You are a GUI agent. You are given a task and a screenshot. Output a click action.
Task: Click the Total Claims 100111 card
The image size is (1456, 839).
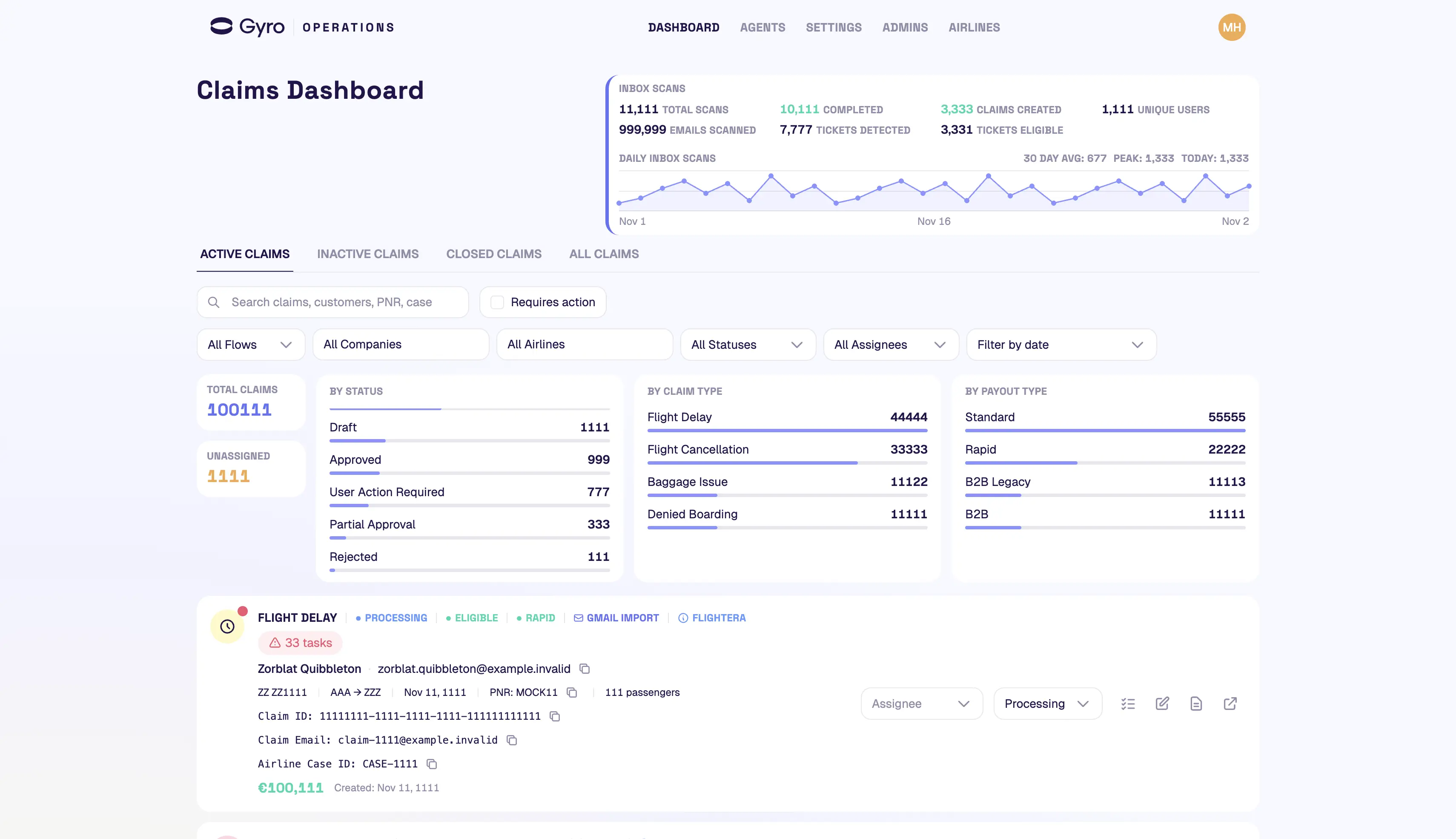[x=251, y=402]
